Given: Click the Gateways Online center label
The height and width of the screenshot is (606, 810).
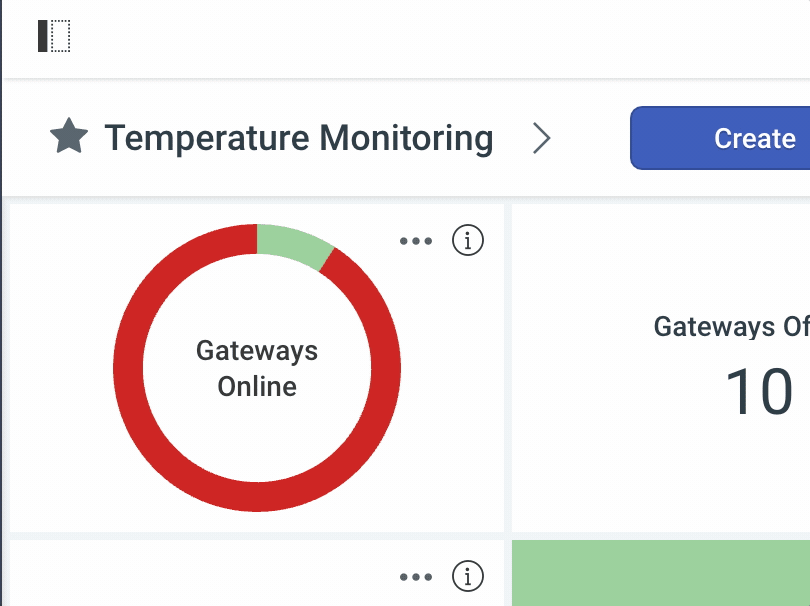Looking at the screenshot, I should pos(257,368).
